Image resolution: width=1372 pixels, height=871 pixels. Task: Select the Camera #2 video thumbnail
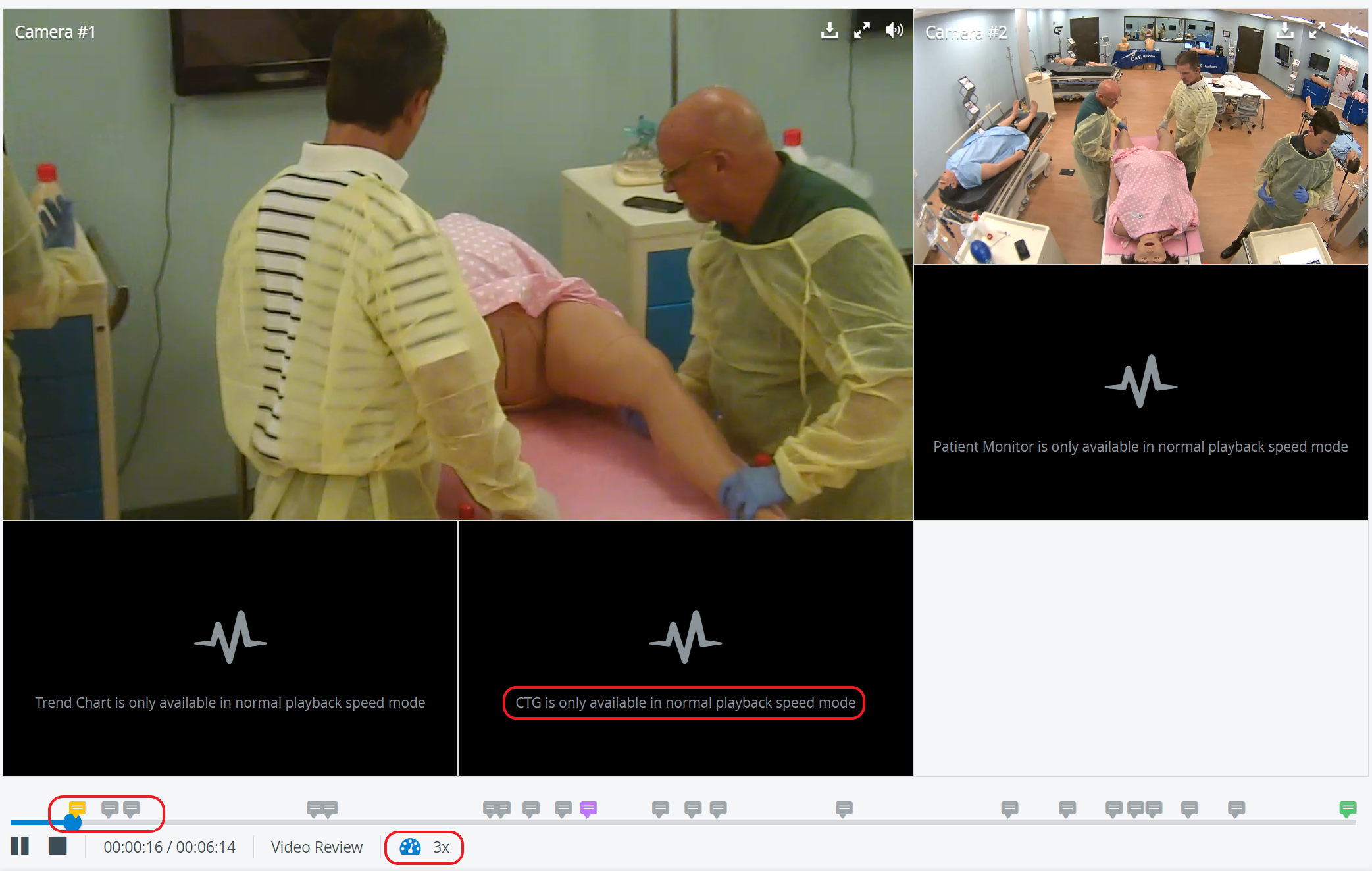tap(1140, 136)
